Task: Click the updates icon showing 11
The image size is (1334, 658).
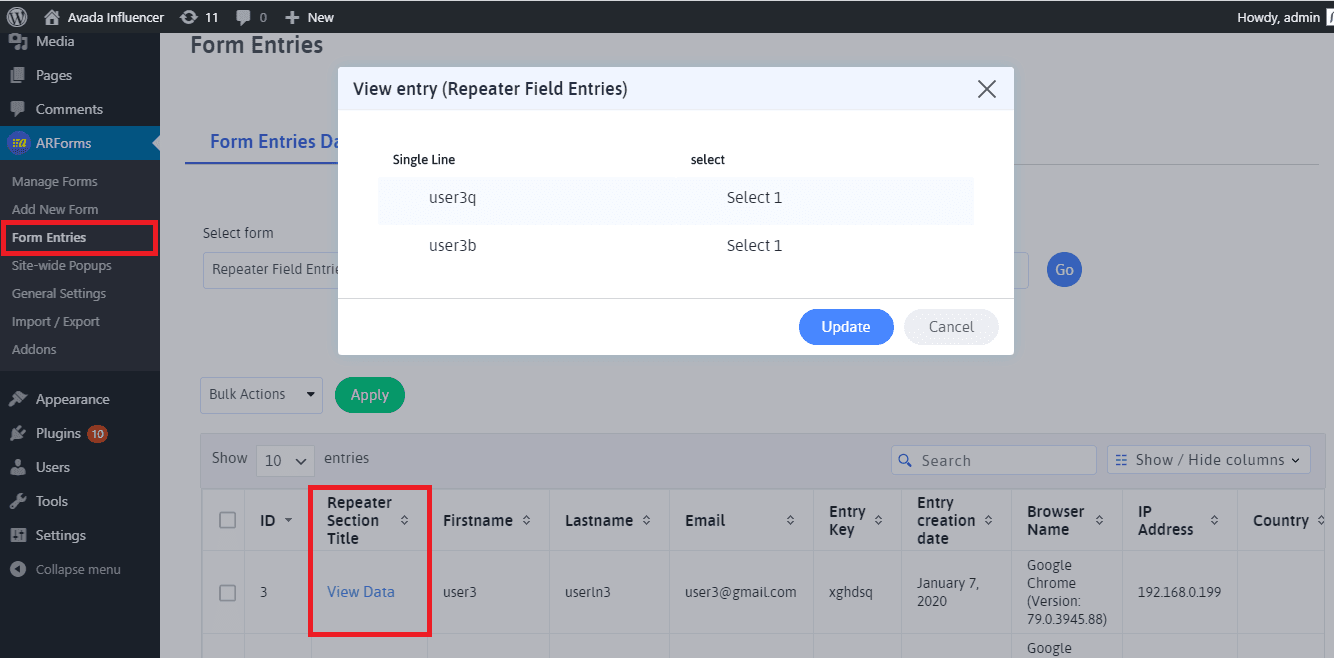Action: [188, 17]
